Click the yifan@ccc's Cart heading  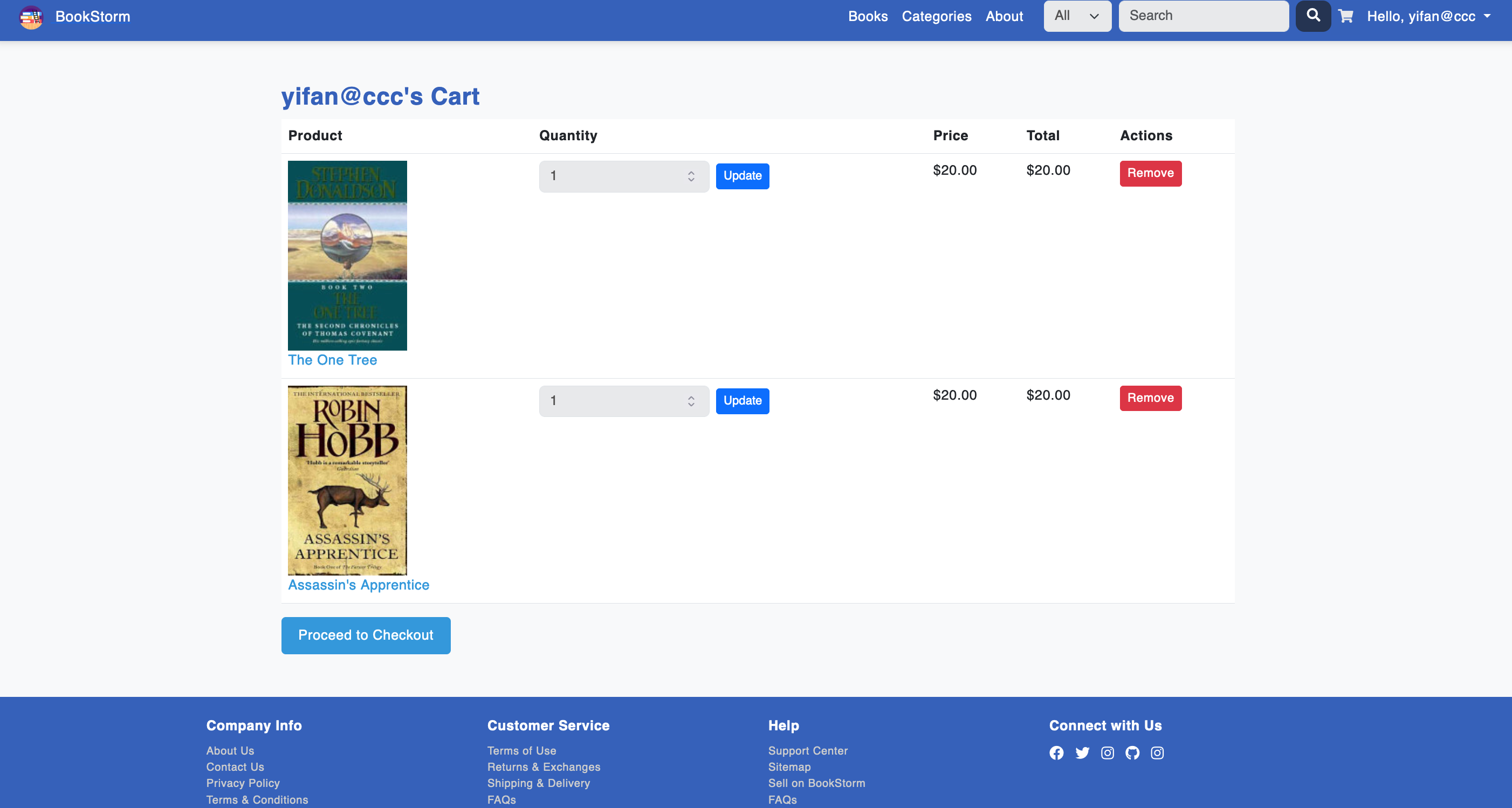pyautogui.click(x=380, y=97)
